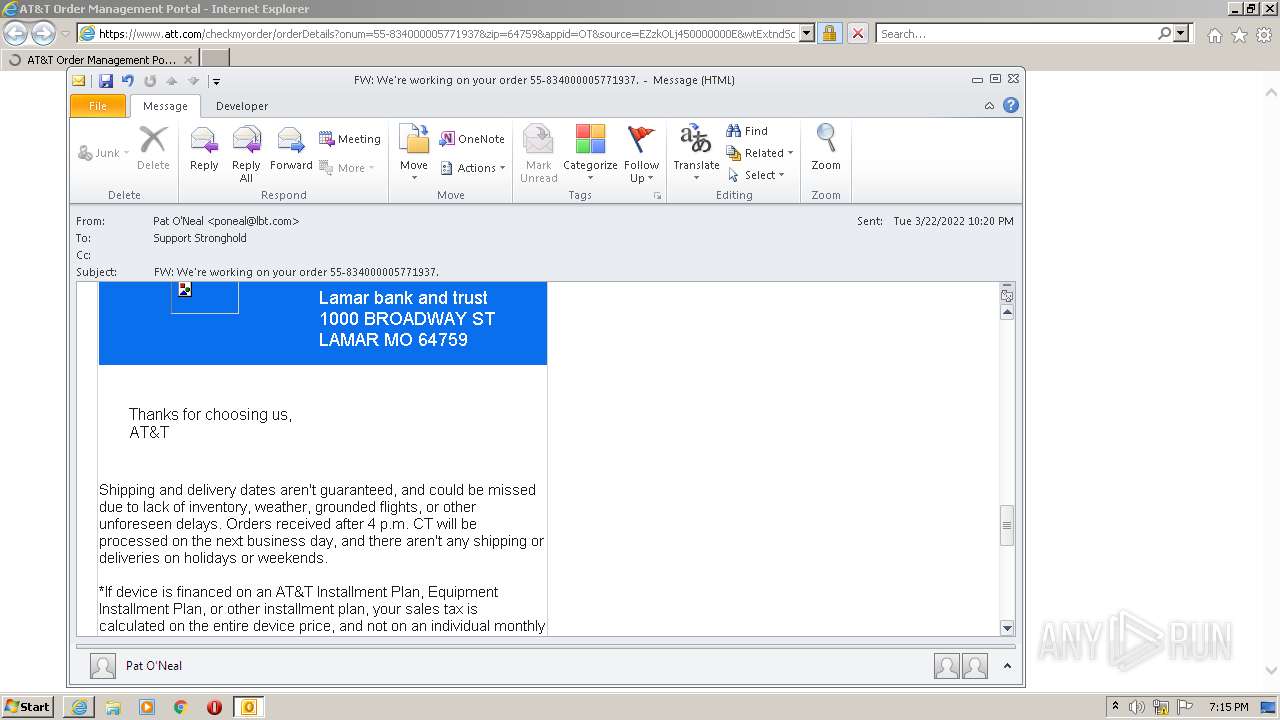Click the security lock icon in address bar
This screenshot has width=1280, height=720.
point(829,33)
